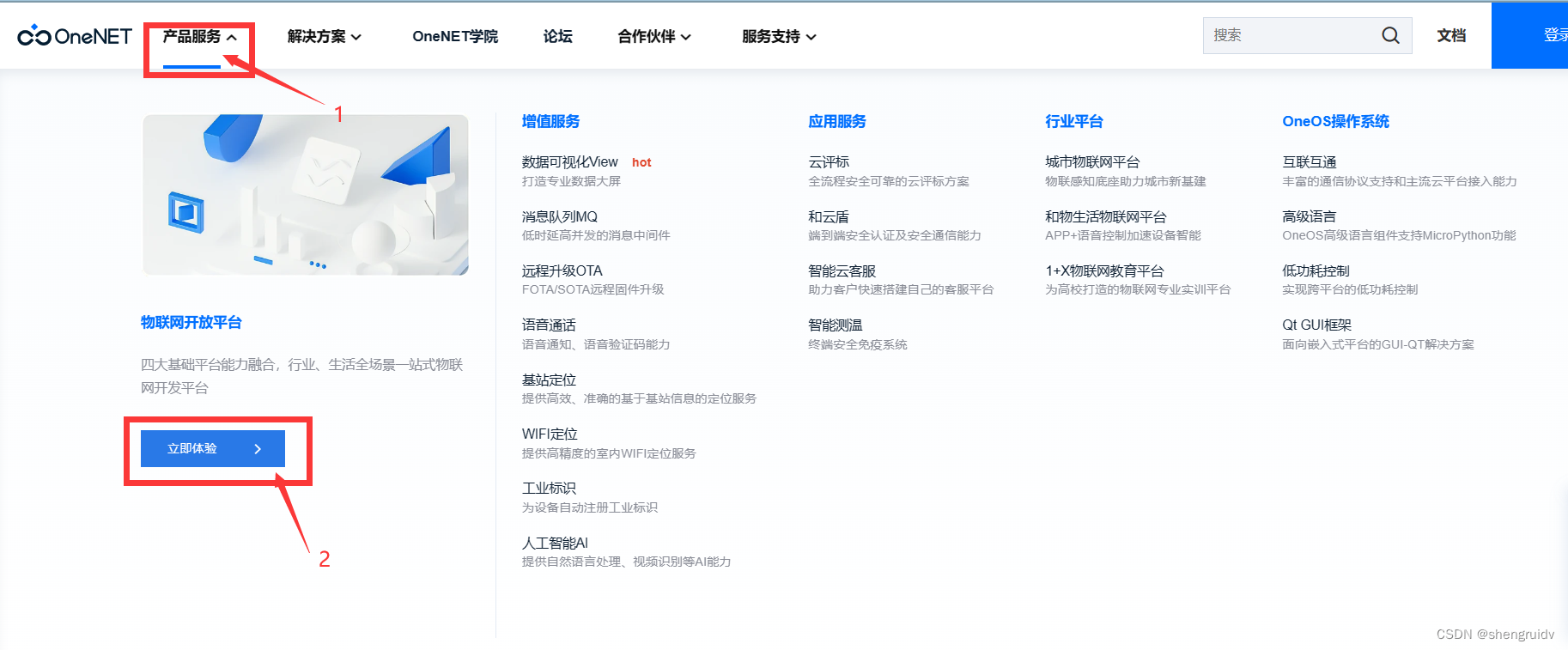Click the 立即体验 button
This screenshot has width=1568, height=650.
[x=213, y=448]
